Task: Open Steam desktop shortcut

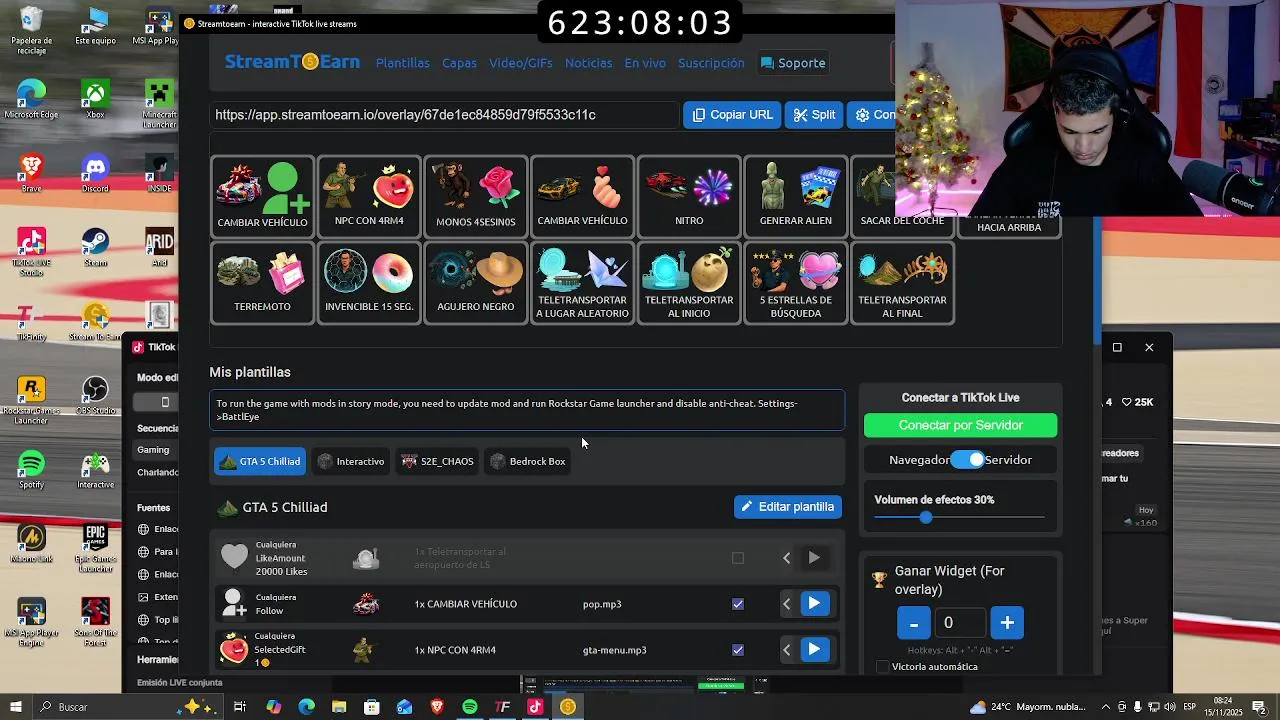Action: tap(95, 247)
